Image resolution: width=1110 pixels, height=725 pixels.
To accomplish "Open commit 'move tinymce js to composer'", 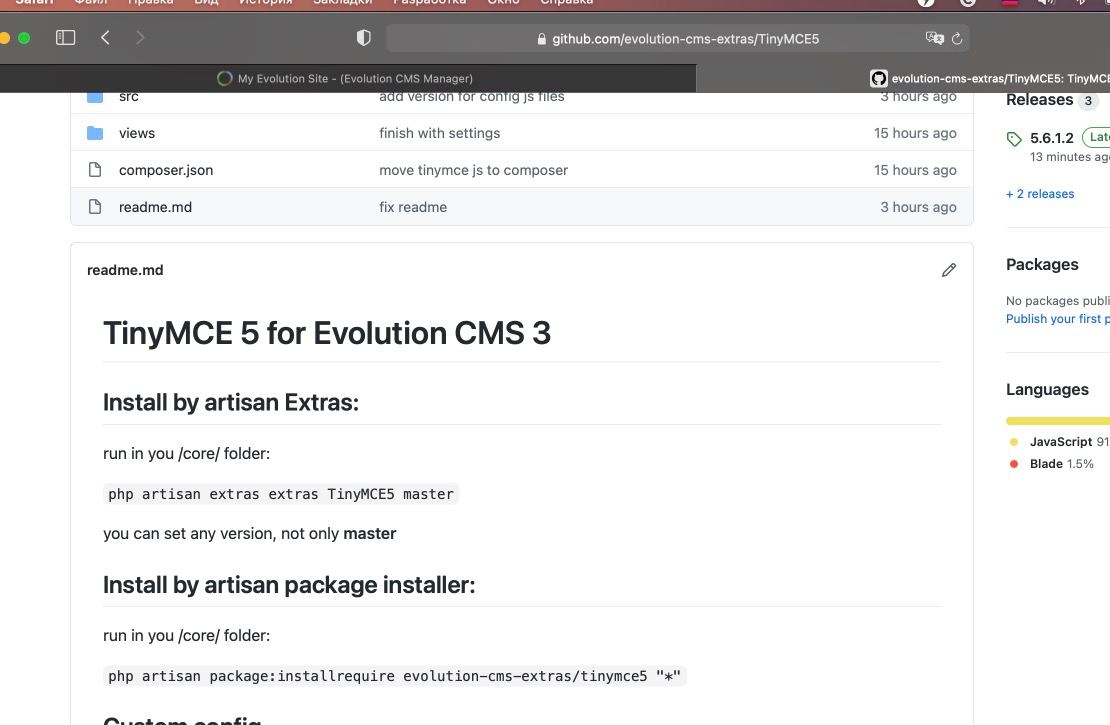I will click(474, 170).
